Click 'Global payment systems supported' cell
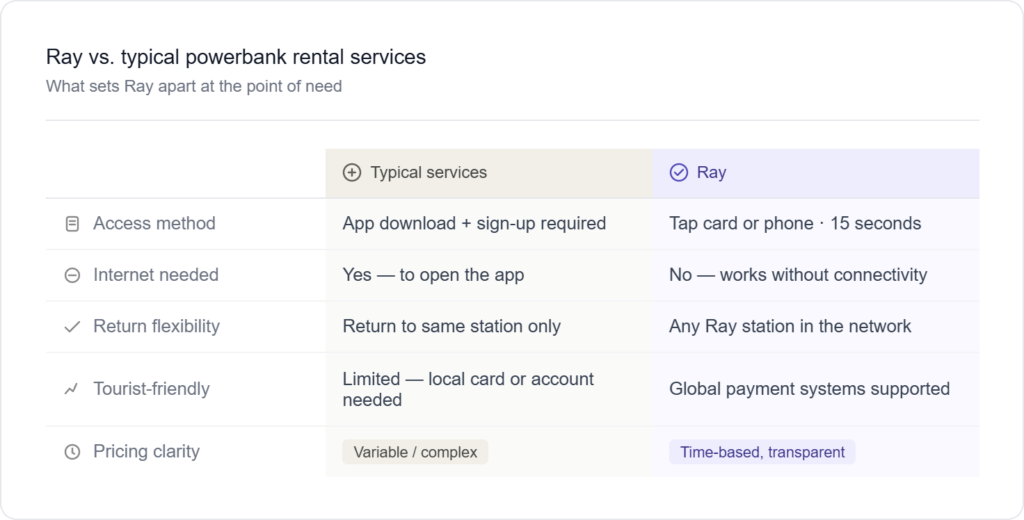Image resolution: width=1024 pixels, height=520 pixels. pyautogui.click(x=809, y=389)
